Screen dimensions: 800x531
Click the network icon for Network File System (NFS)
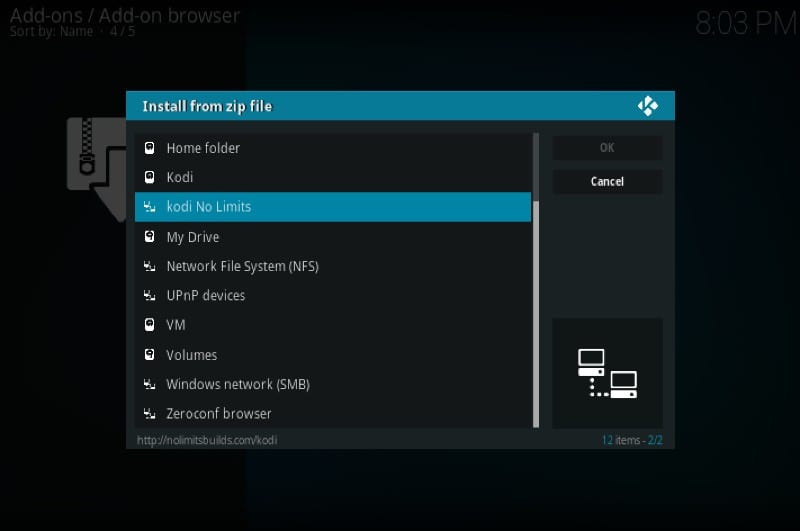[x=149, y=266]
